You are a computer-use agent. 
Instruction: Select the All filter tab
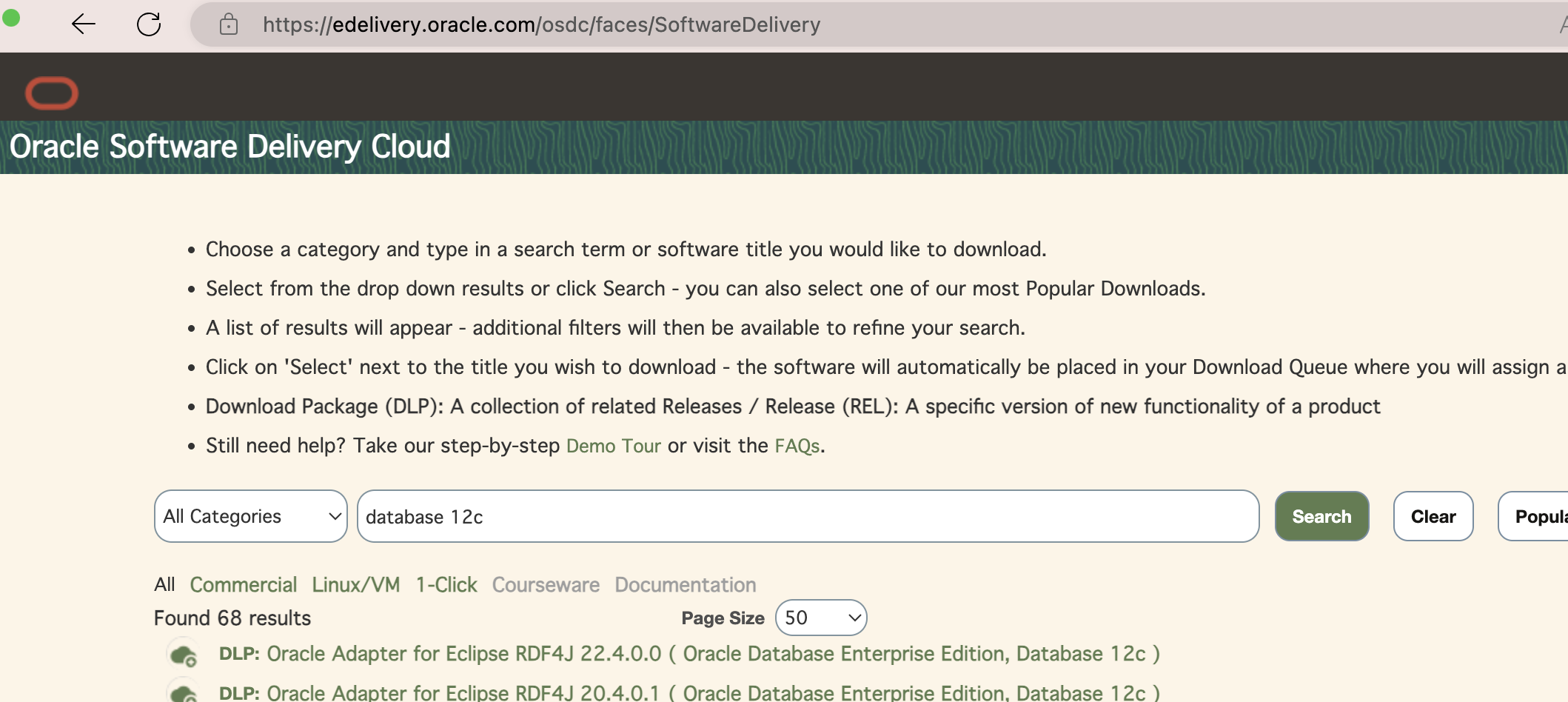point(164,585)
